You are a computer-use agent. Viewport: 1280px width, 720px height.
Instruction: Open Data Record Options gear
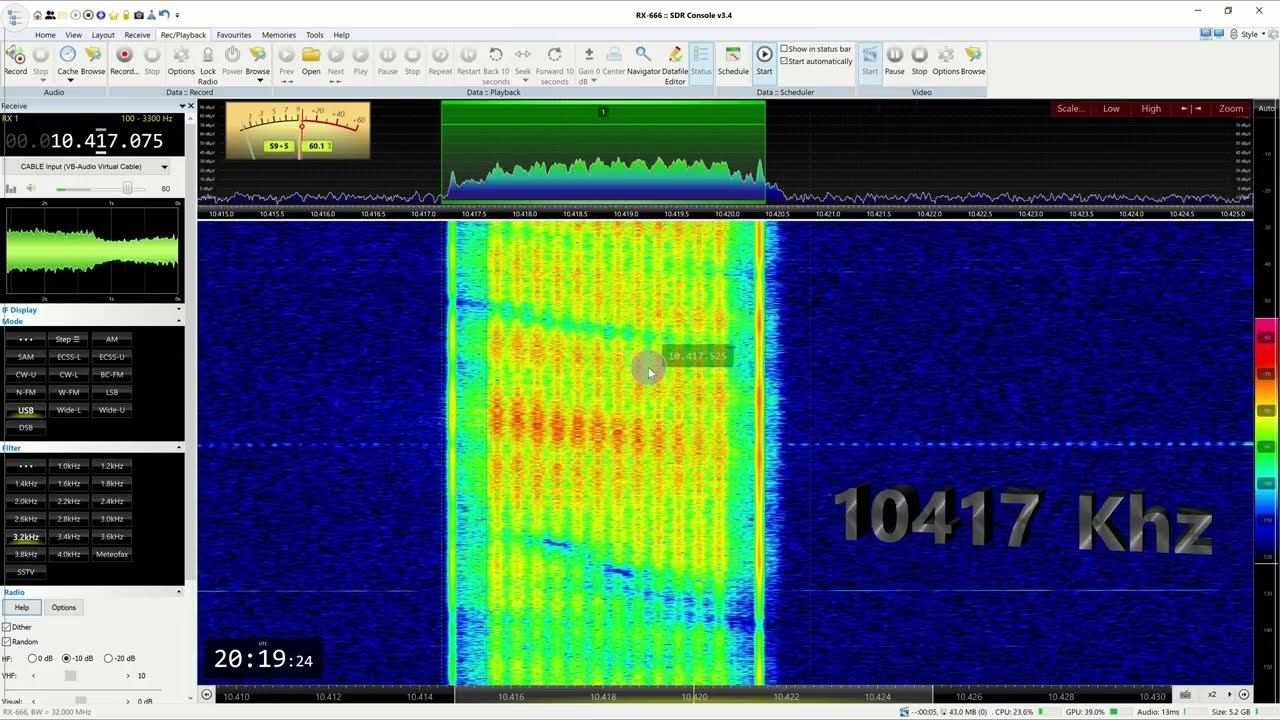point(181,60)
